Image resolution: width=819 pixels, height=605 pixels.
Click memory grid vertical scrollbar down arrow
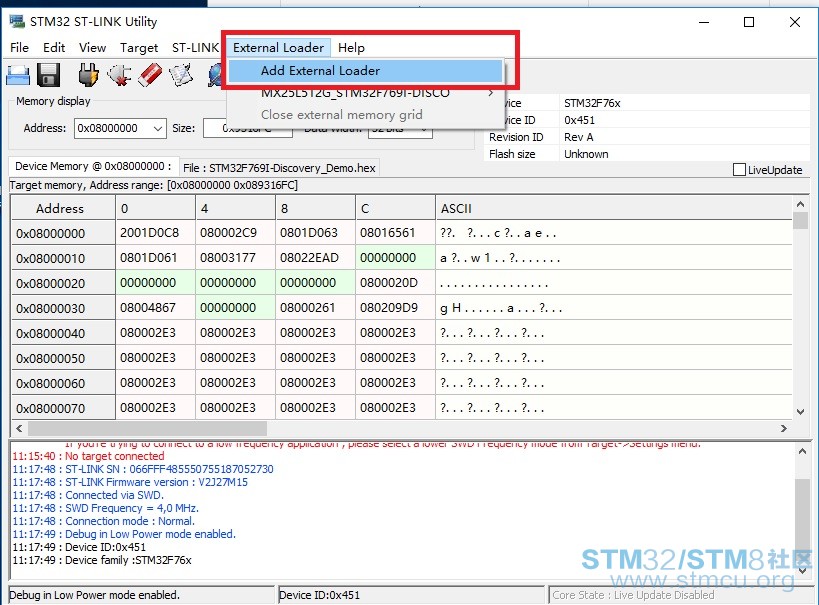(x=800, y=412)
